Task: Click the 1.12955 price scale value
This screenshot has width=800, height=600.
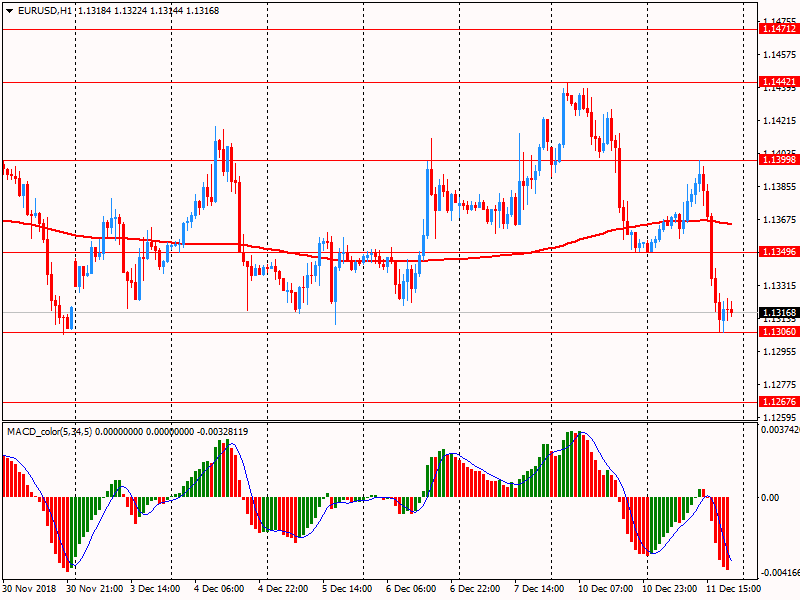Action: click(778, 351)
